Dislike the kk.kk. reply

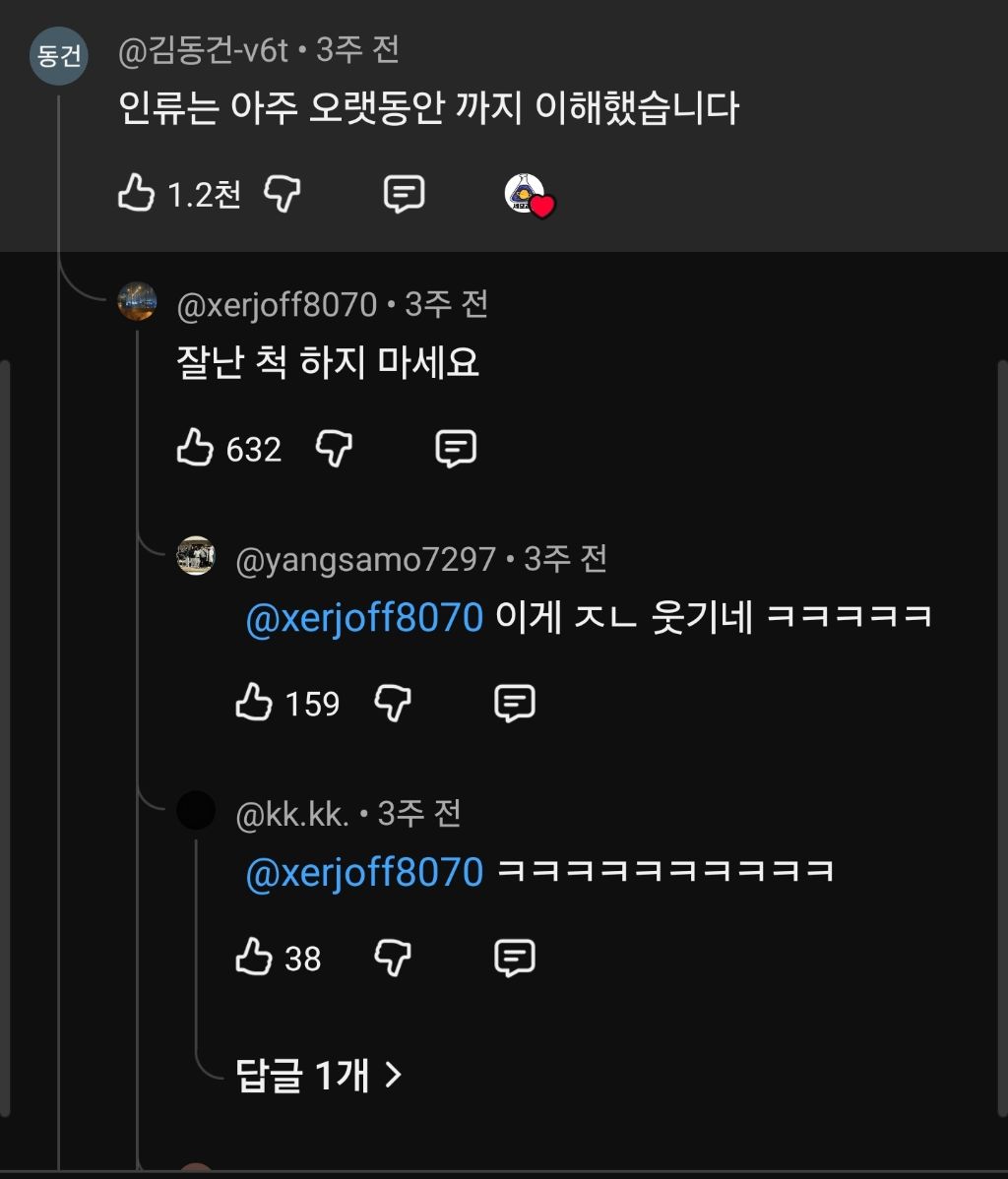point(393,958)
